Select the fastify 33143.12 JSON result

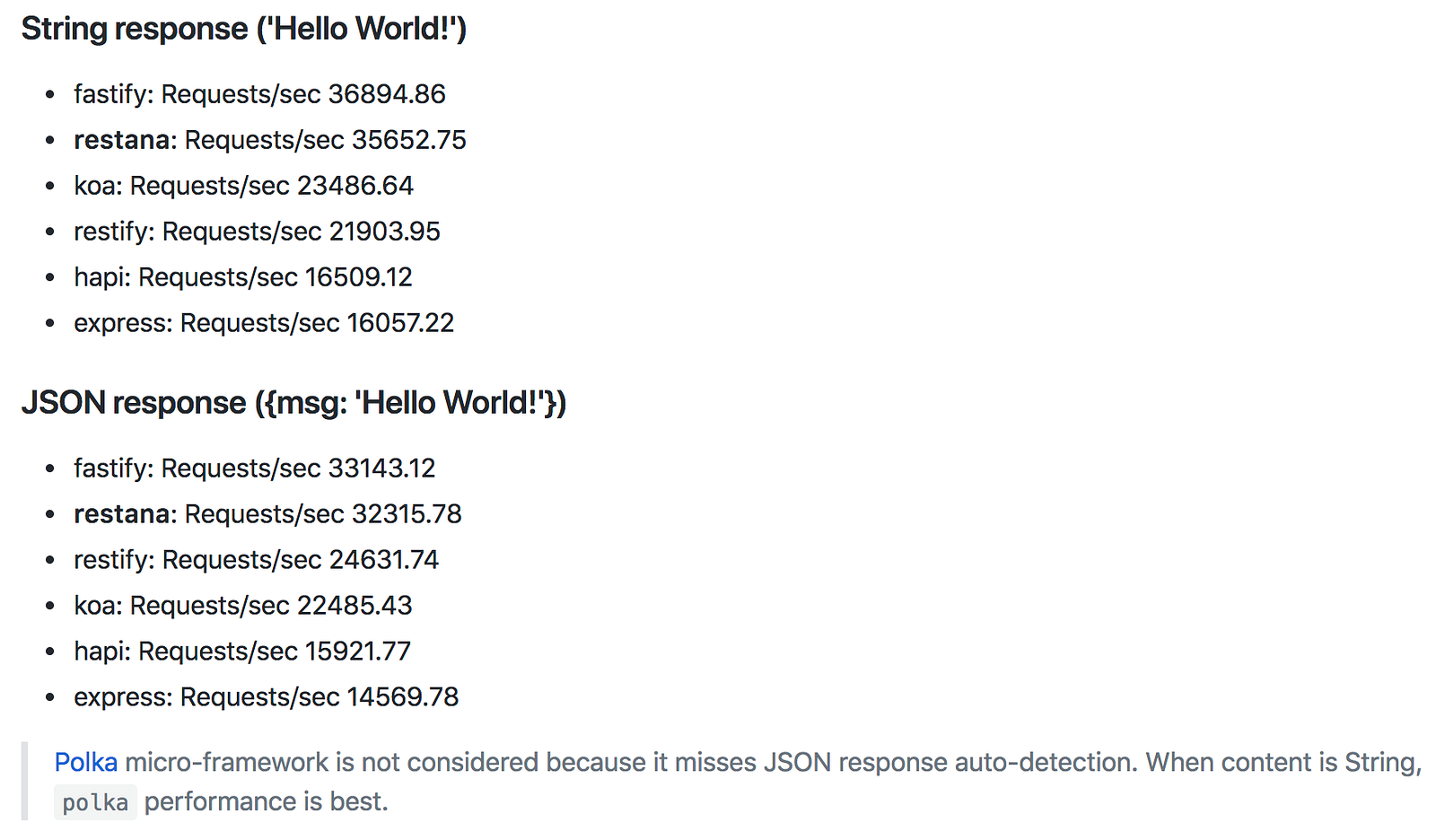(x=254, y=468)
